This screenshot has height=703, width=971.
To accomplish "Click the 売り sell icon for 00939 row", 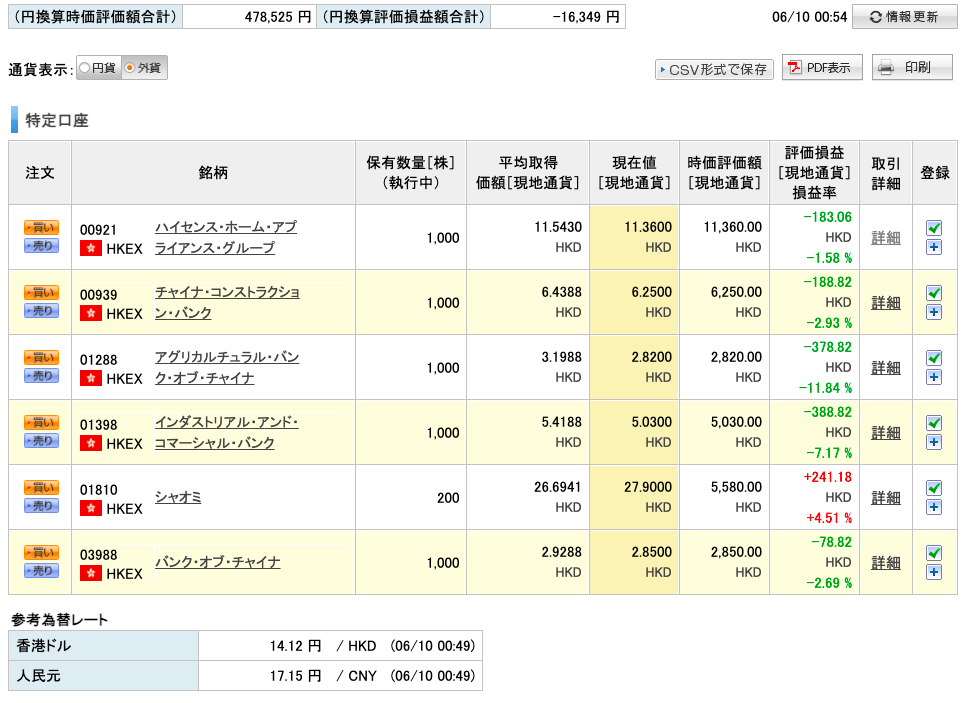I will point(41,311).
